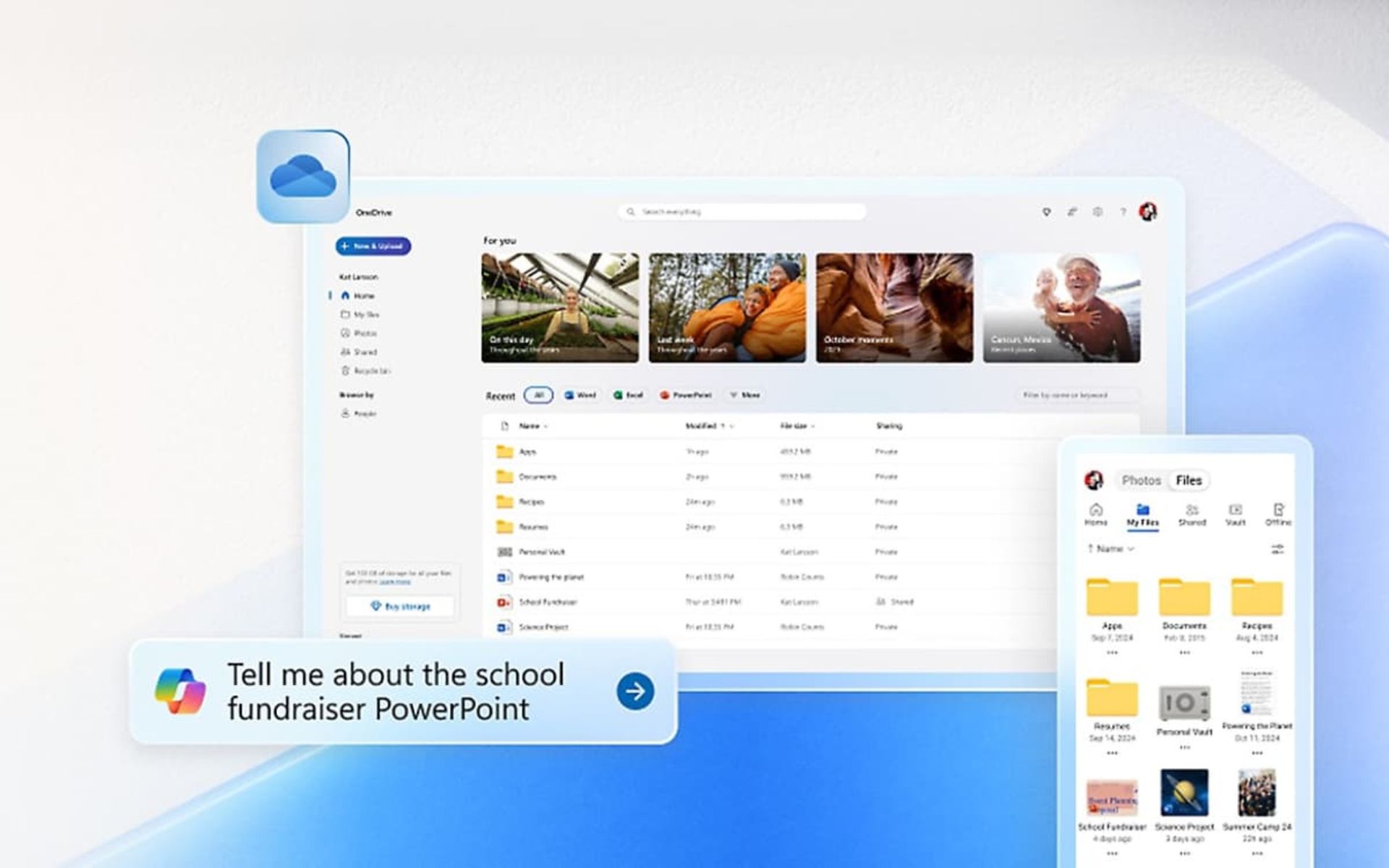
Task: Click the Search everything field
Action: click(743, 212)
